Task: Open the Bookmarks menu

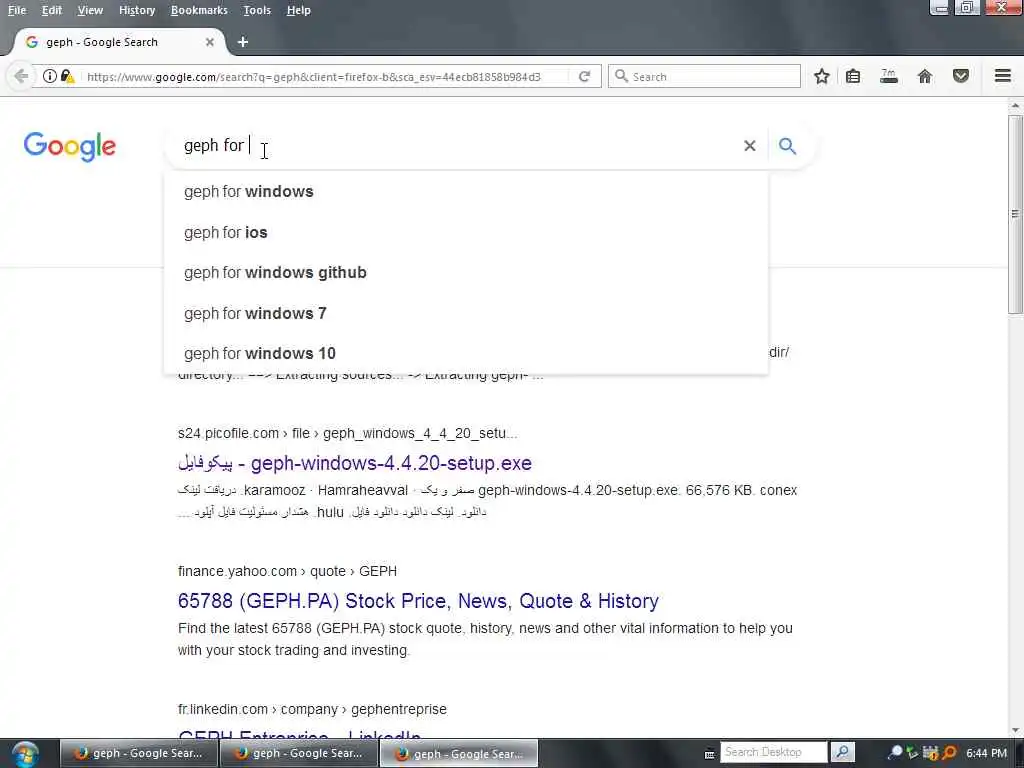Action: pyautogui.click(x=199, y=10)
